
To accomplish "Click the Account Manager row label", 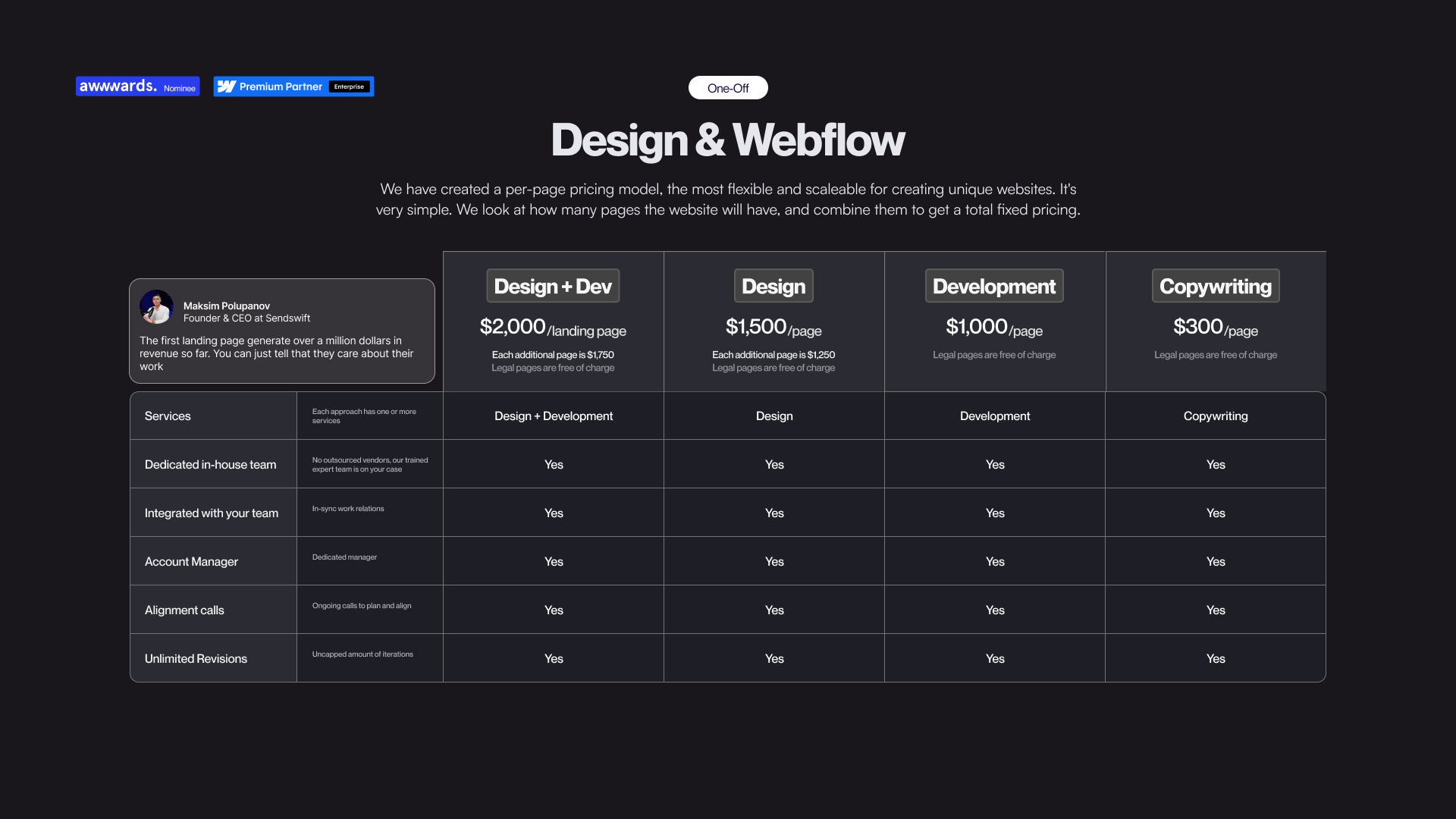I will (x=191, y=562).
